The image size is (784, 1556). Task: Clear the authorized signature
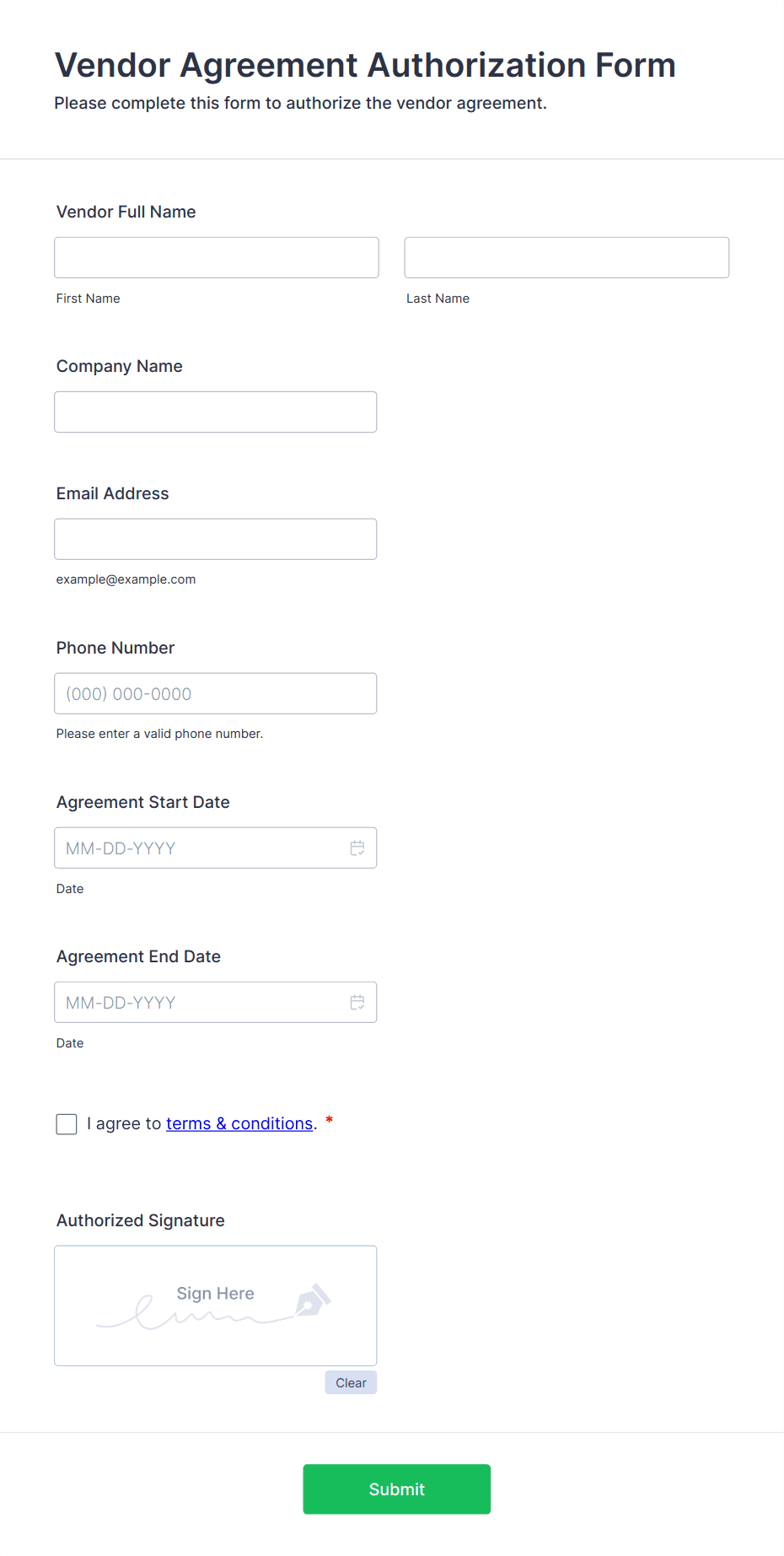coord(351,1383)
